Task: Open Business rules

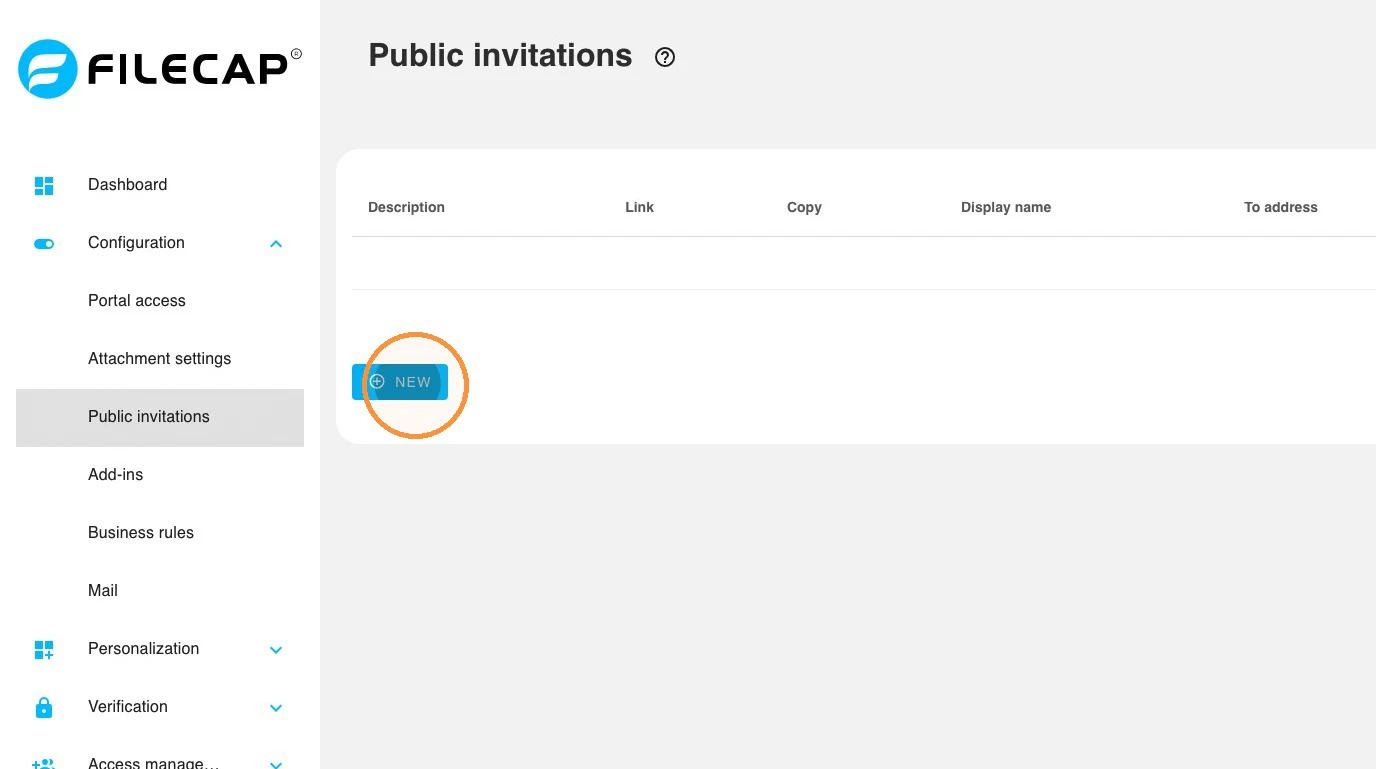Action: pyautogui.click(x=160, y=533)
